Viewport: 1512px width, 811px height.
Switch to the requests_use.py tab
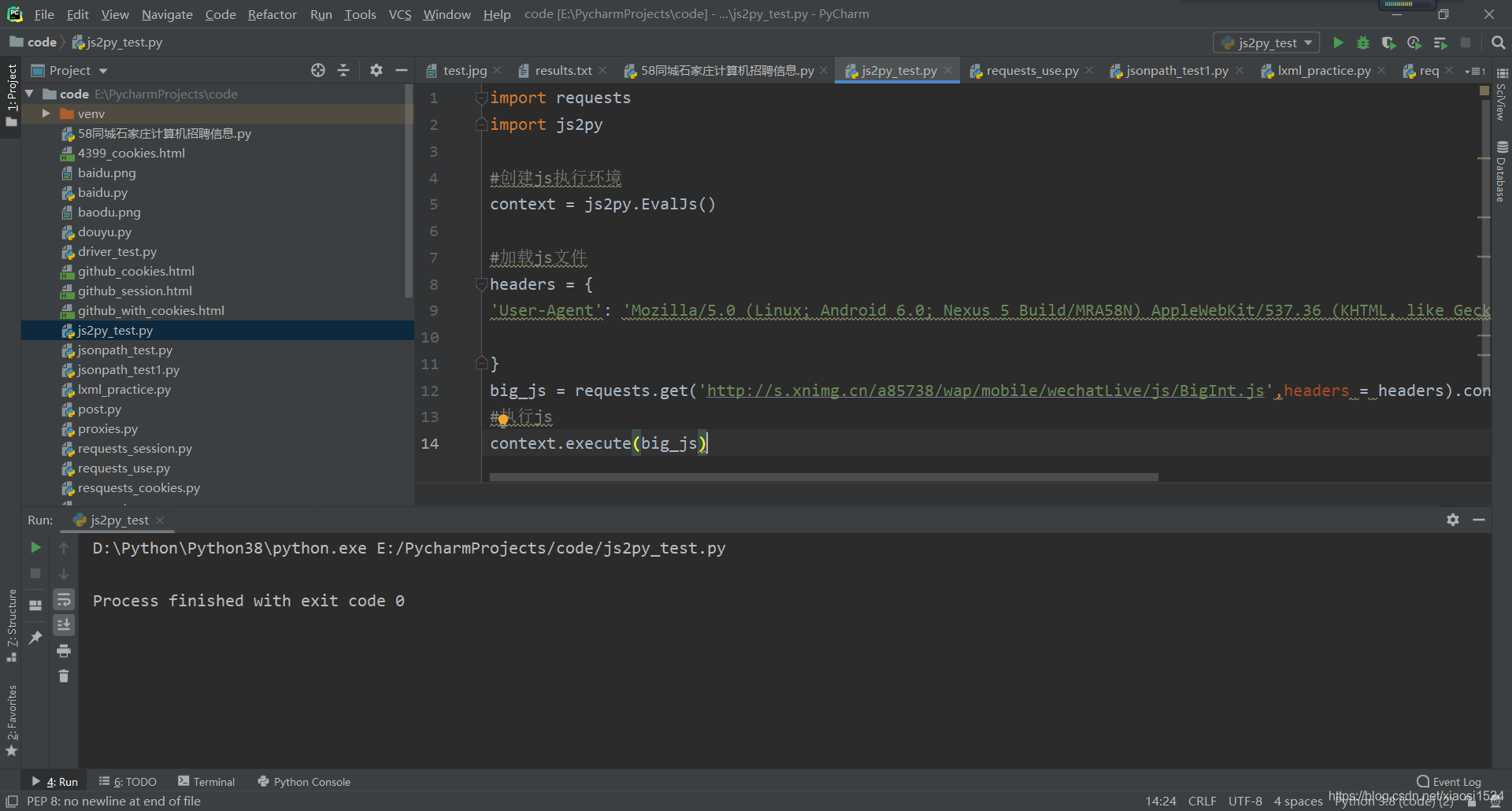1032,70
